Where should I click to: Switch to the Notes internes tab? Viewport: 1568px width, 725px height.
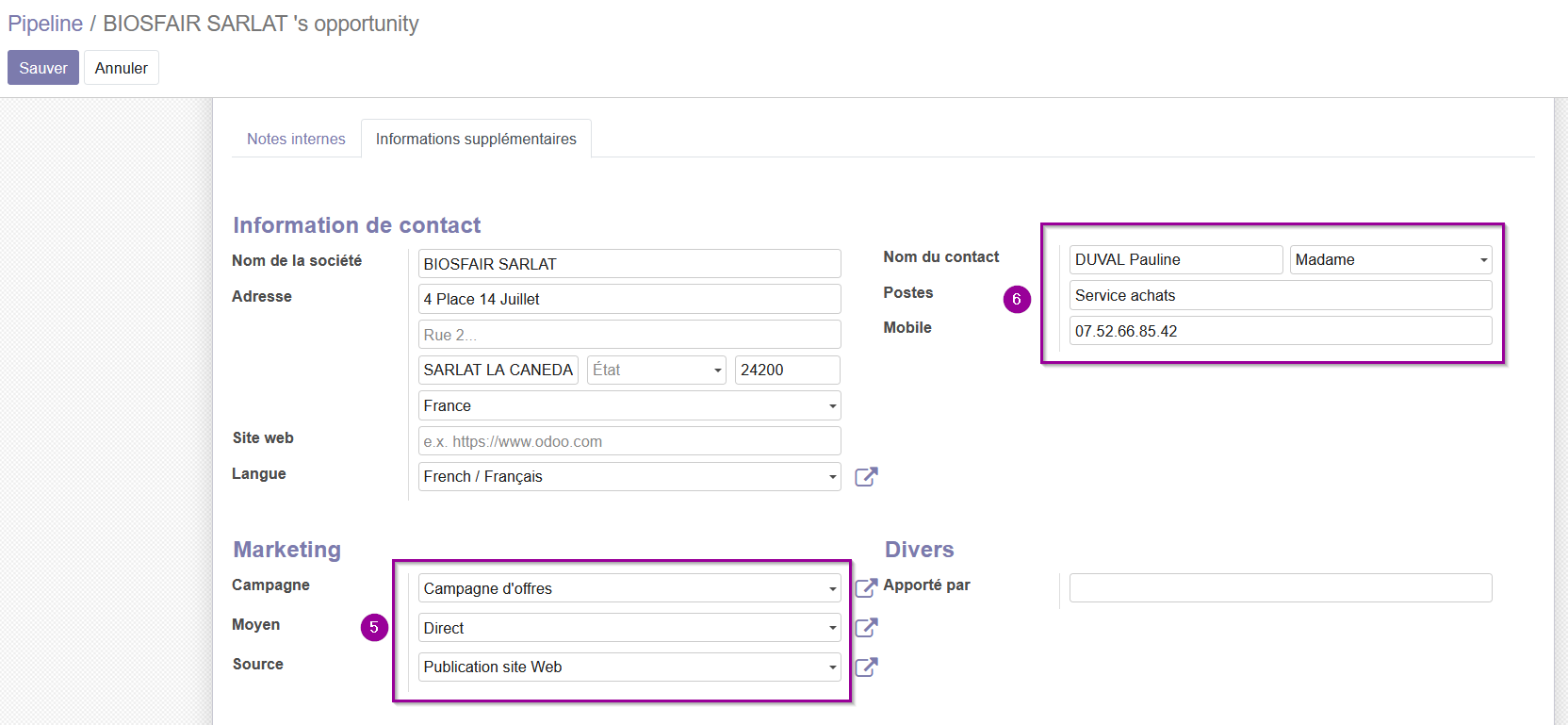(x=296, y=139)
